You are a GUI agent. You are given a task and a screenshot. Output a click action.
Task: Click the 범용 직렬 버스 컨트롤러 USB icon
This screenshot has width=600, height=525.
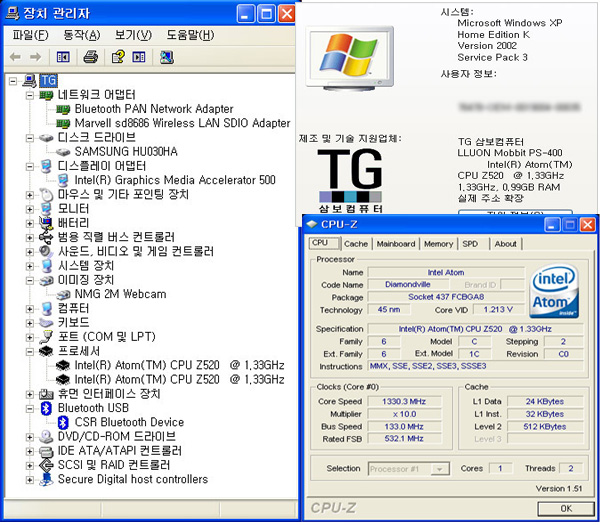[46, 237]
